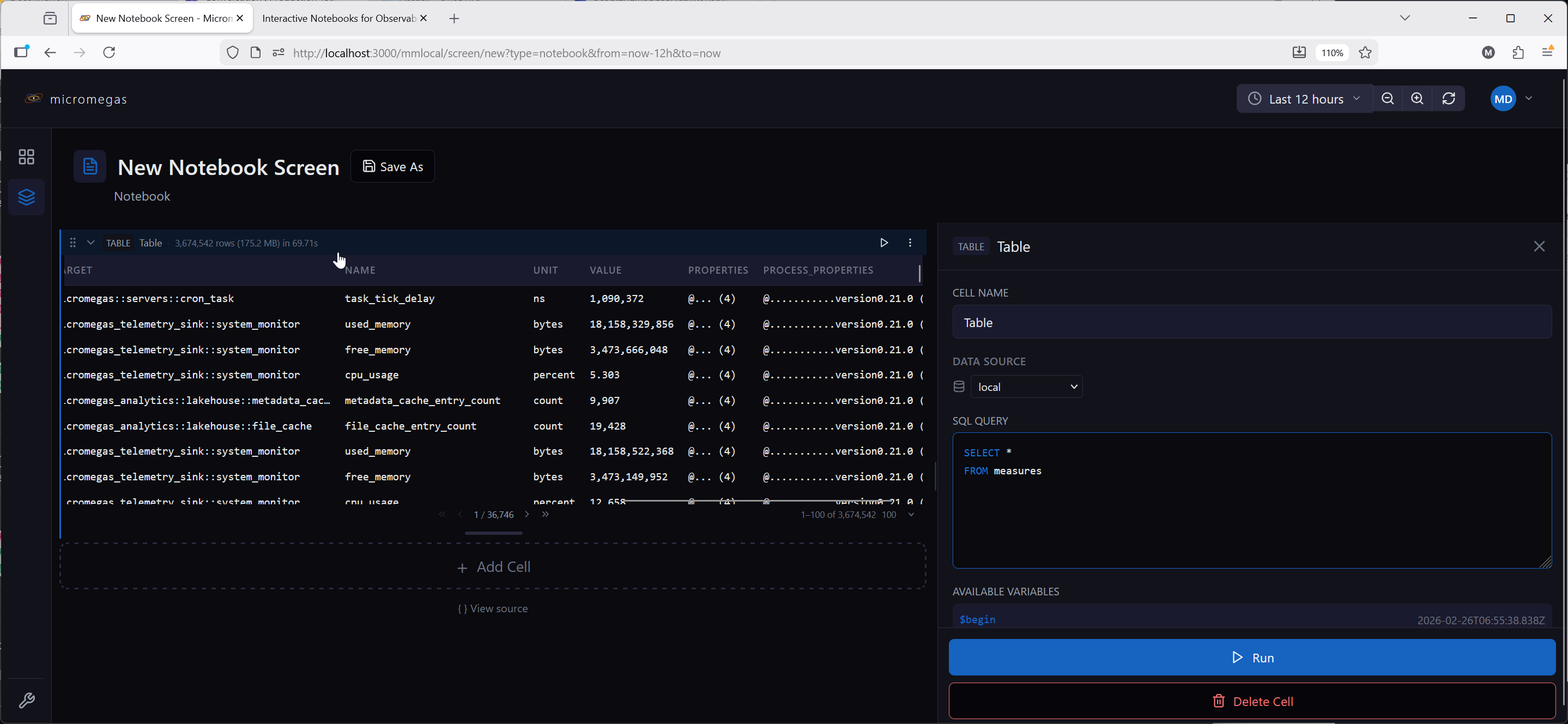The width and height of the screenshot is (1568, 724).
Task: Click the Save As button
Action: tap(392, 167)
